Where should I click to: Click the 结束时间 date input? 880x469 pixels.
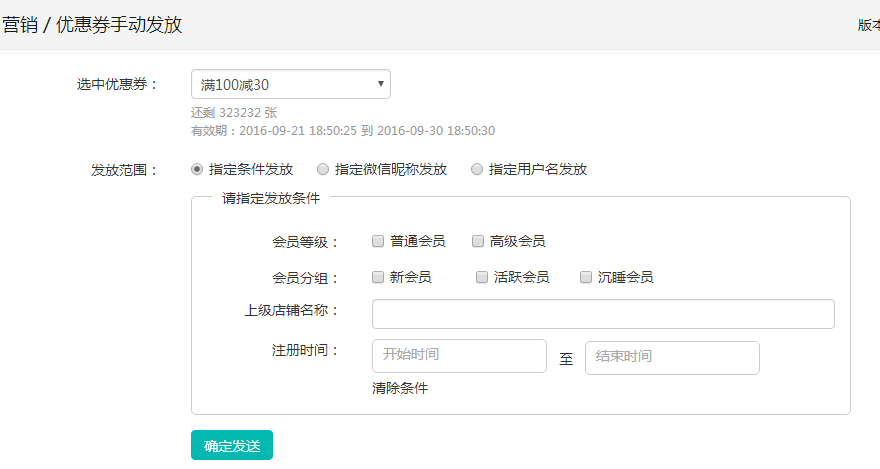tap(672, 357)
